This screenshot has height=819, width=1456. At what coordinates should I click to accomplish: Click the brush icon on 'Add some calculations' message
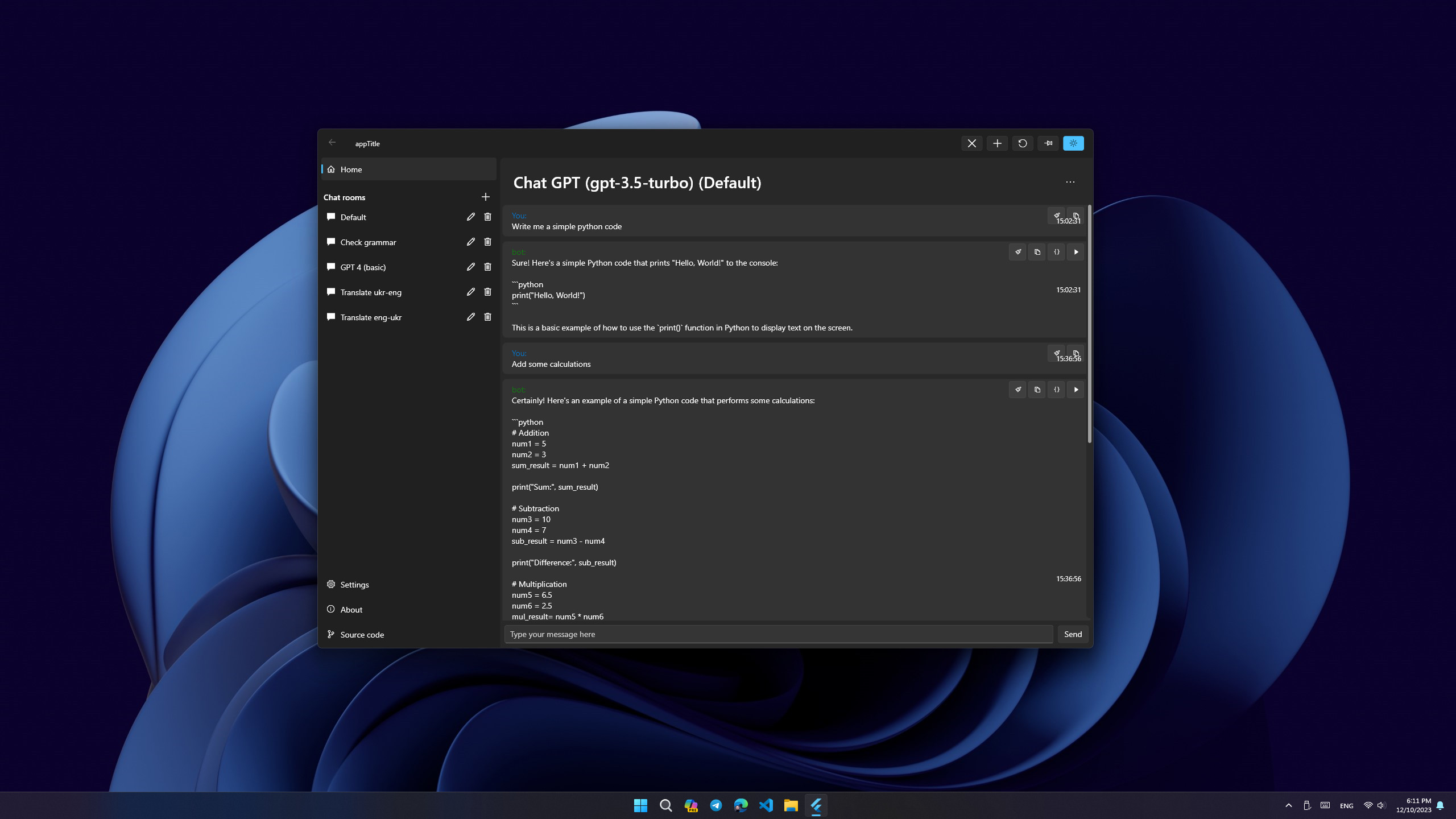1056,353
